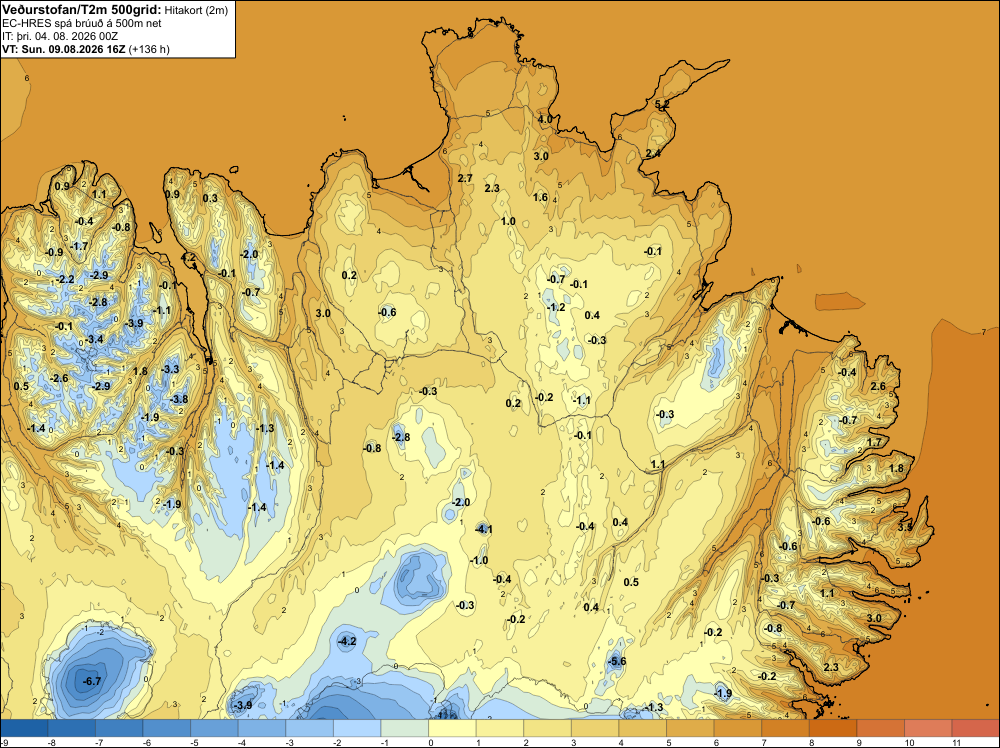The height and width of the screenshot is (748, 1000).
Task: Click the -1.7 temperature value
Action: (x=79, y=246)
